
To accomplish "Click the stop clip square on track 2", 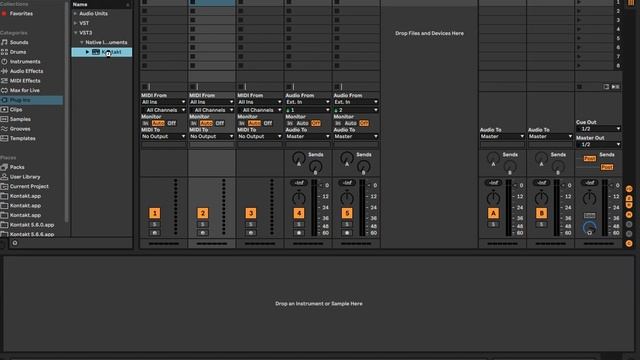I will click(x=193, y=87).
